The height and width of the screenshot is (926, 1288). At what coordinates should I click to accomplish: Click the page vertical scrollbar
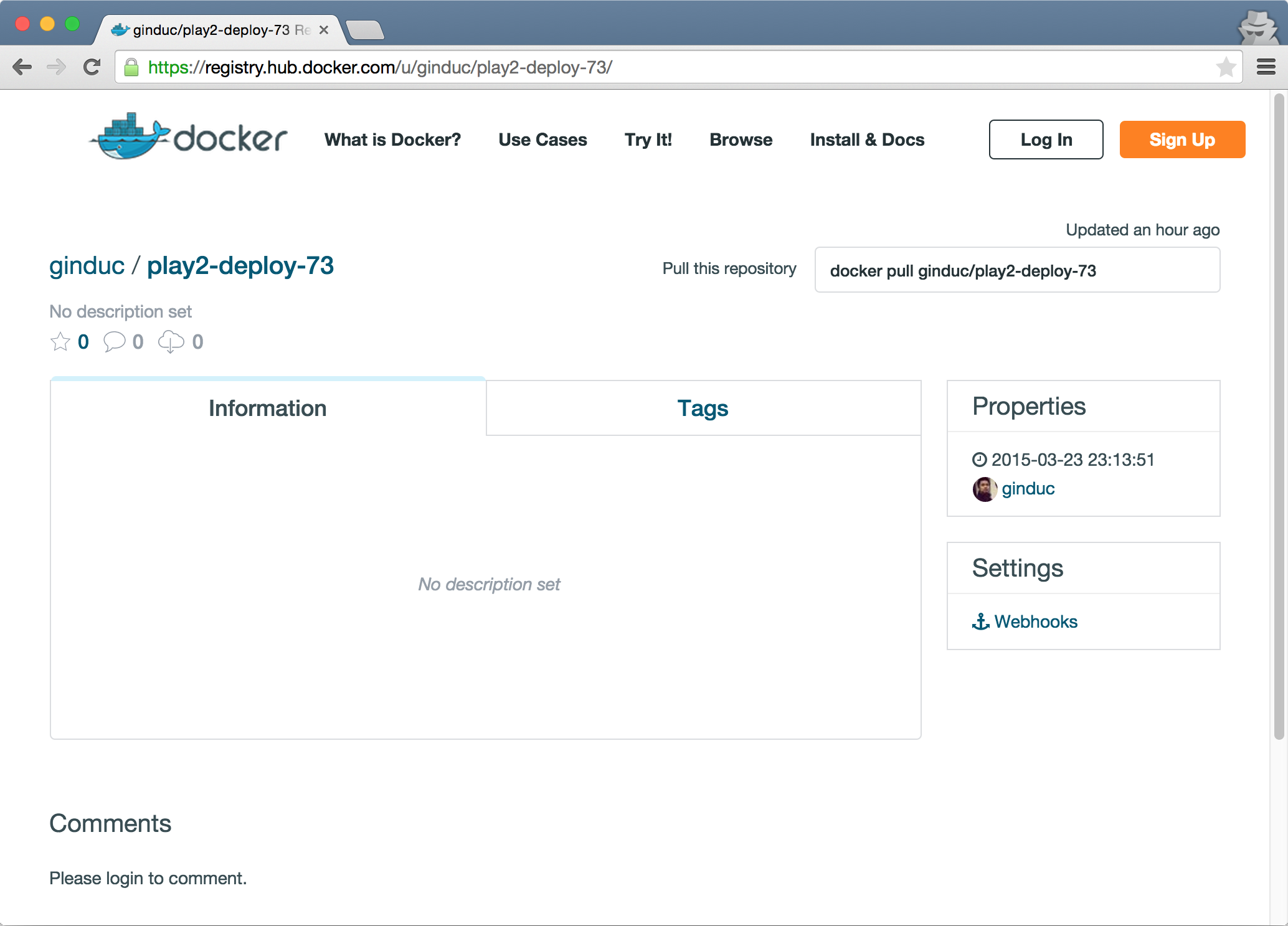[x=1279, y=416]
